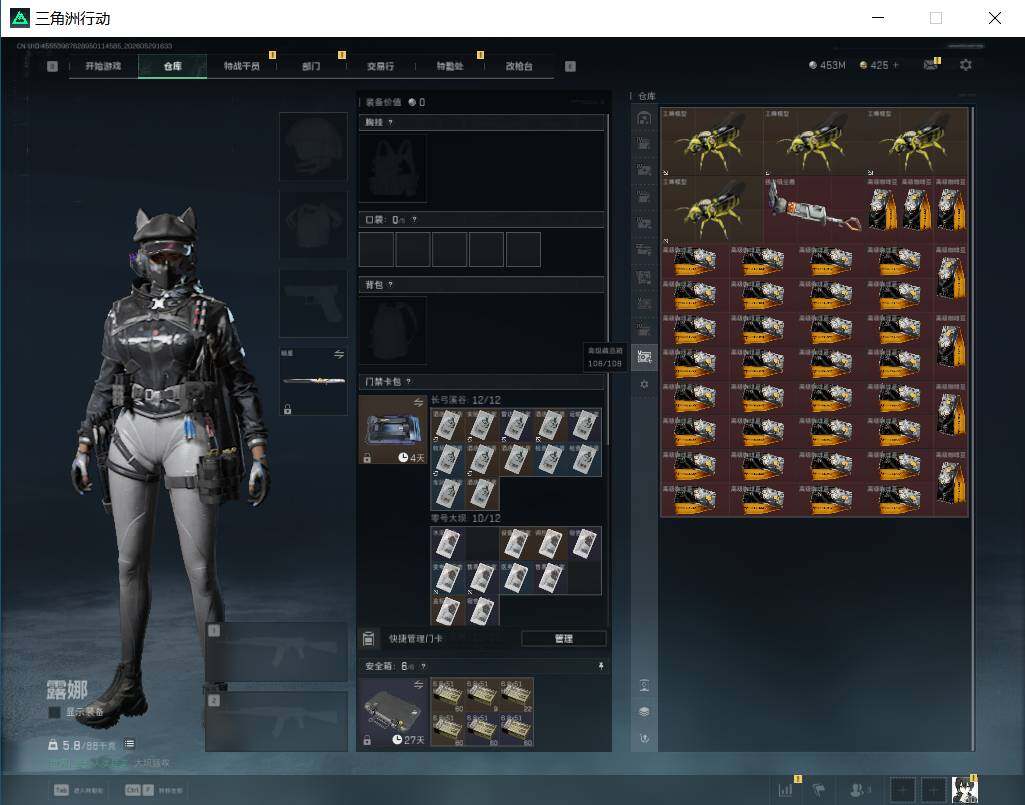The width and height of the screenshot is (1025, 805).
Task: Select the 仓库 tab
Action: pyautogui.click(x=173, y=66)
